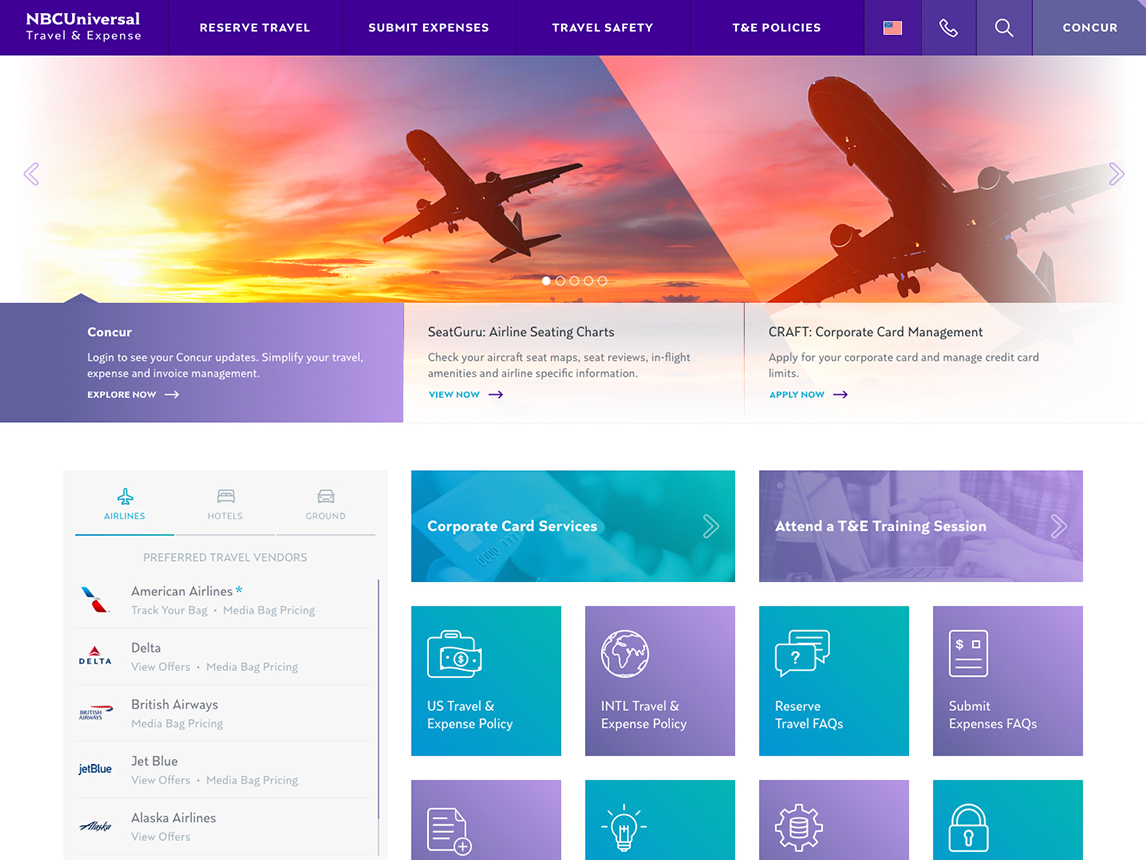Select the fifth carousel dot
Screen dimensions: 1146x860
point(602,281)
